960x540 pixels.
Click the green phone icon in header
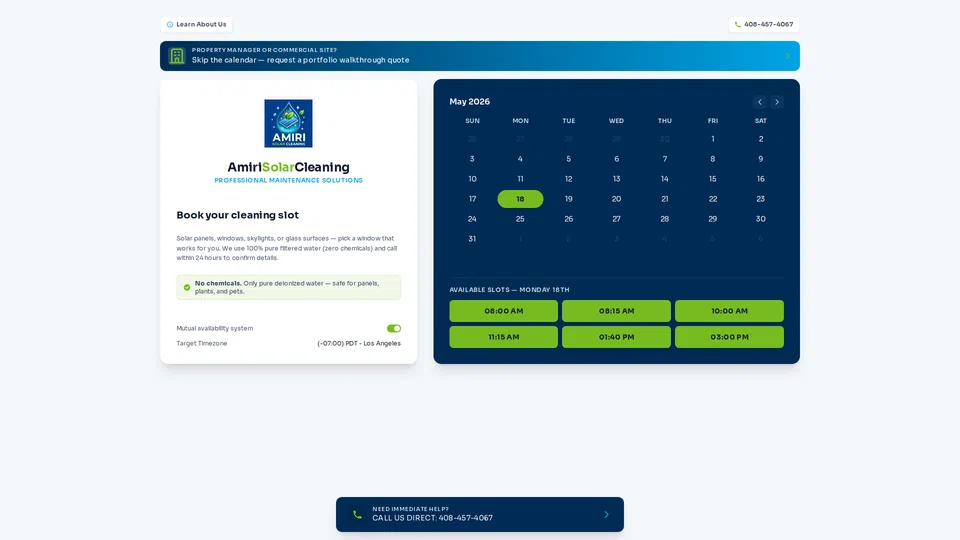[x=737, y=24]
